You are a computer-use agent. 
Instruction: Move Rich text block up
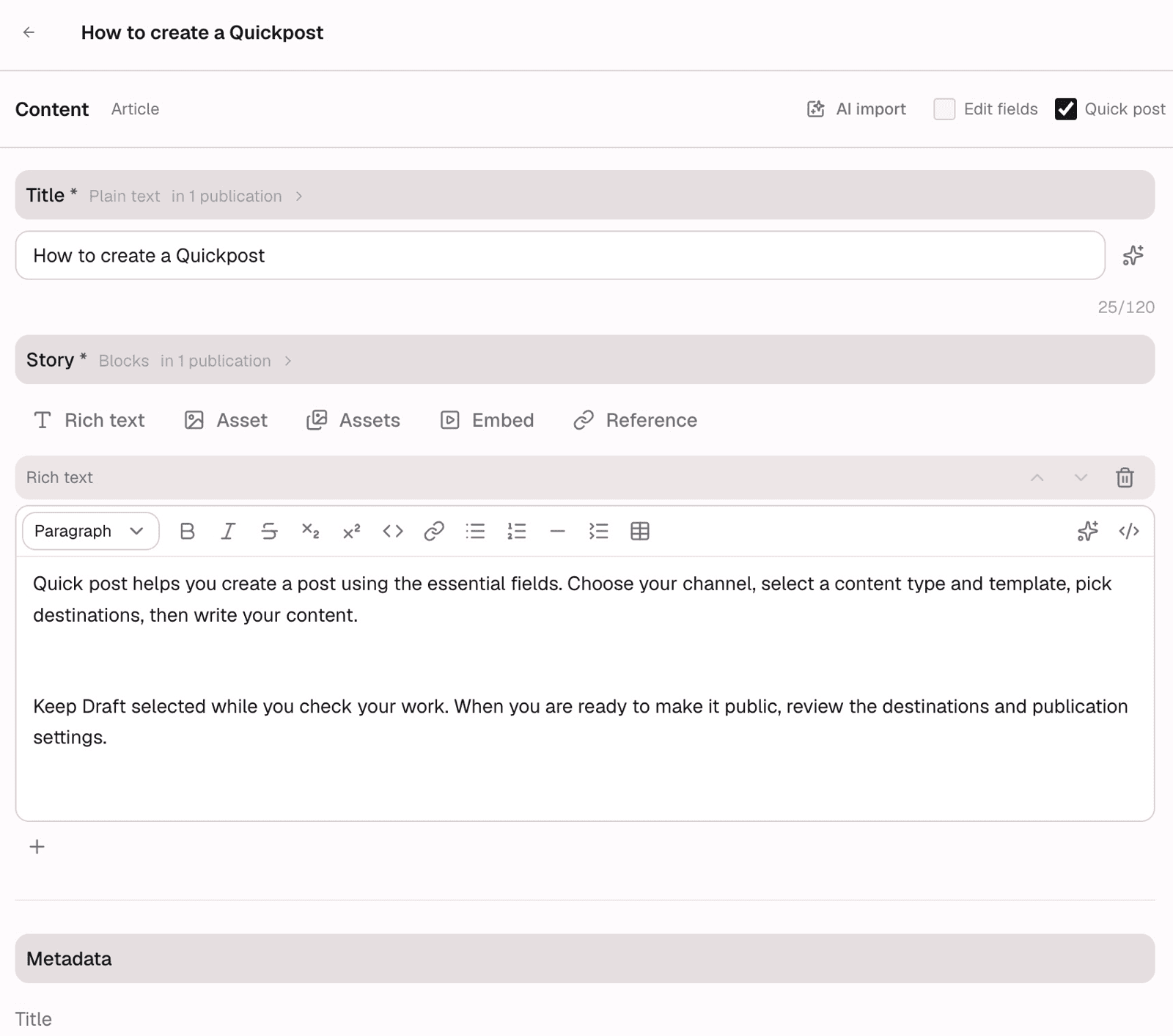click(1037, 478)
